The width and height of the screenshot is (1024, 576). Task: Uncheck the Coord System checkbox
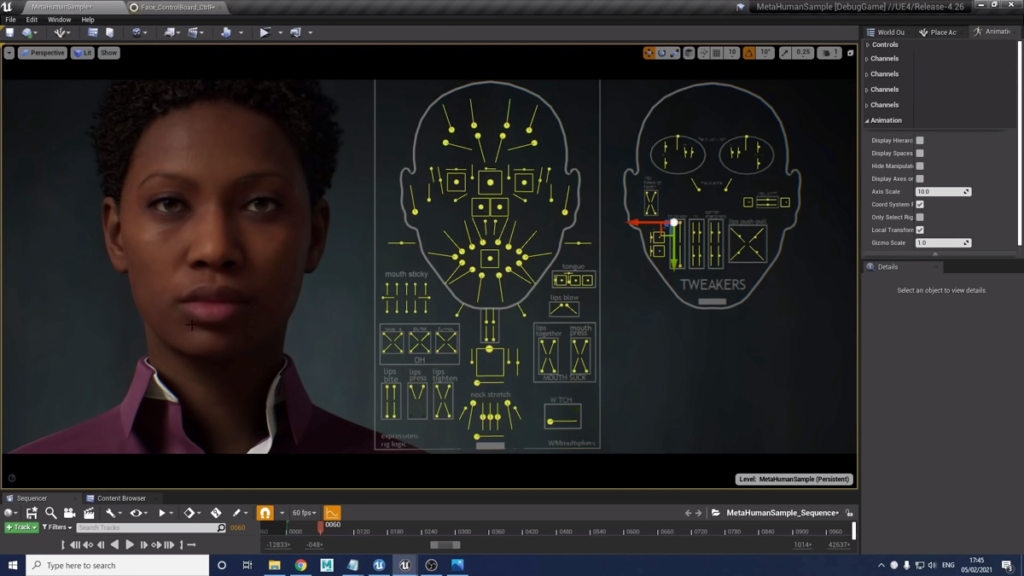[920, 204]
